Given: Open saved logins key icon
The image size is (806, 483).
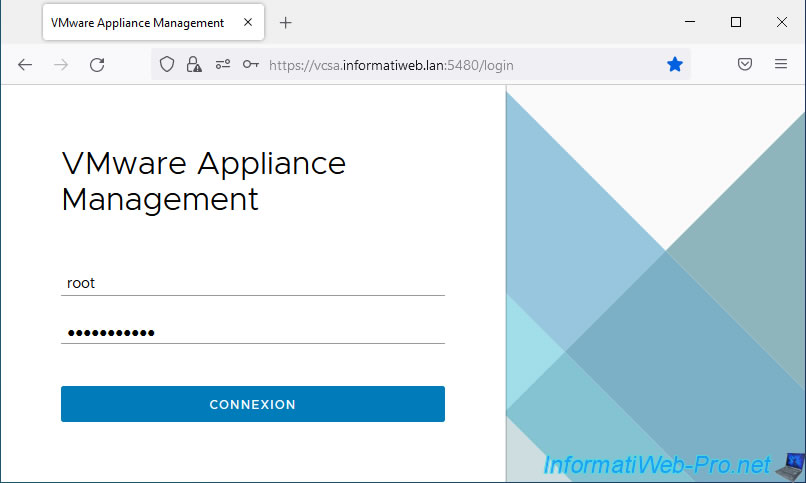Looking at the screenshot, I should coord(250,64).
